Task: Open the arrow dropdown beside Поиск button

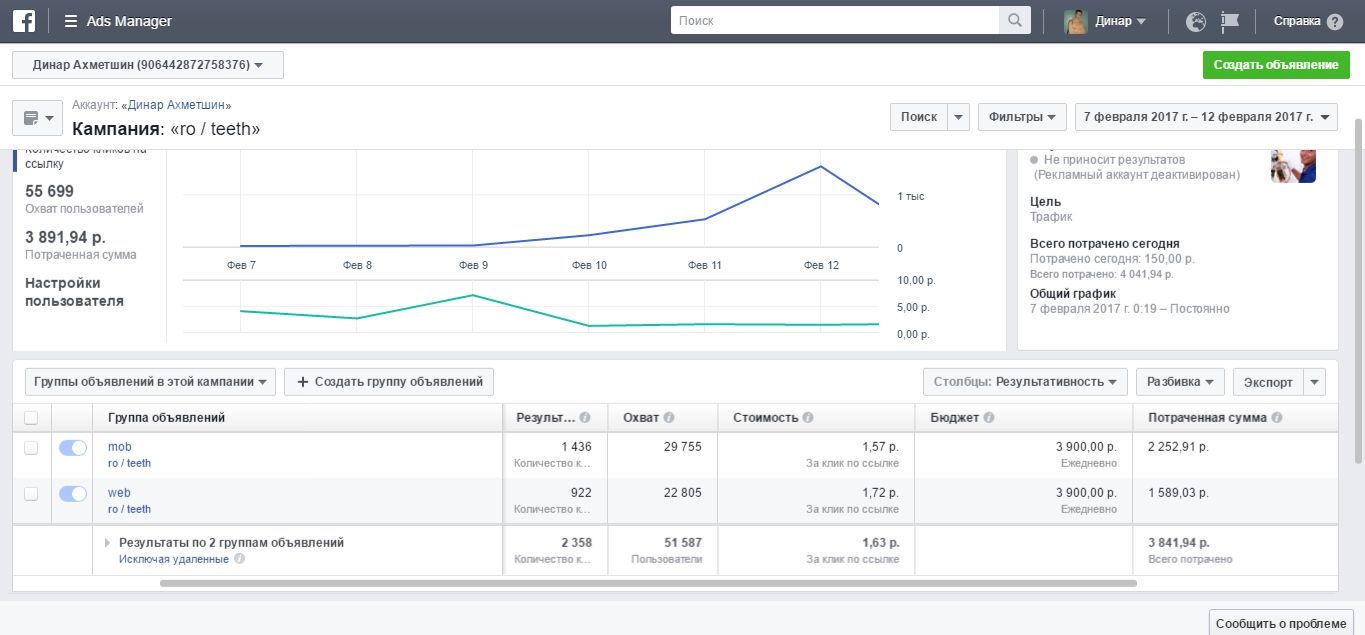Action: [959, 117]
